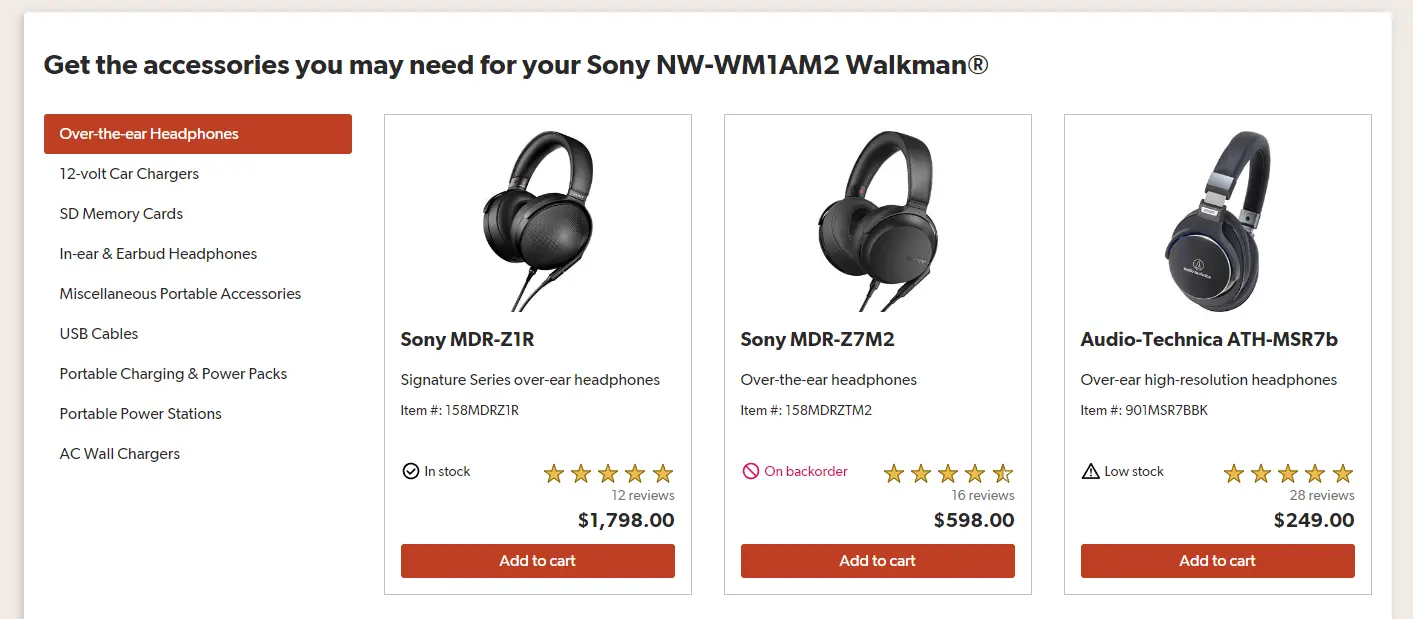
Task: Click the In stock checkmark icon
Action: [x=410, y=471]
